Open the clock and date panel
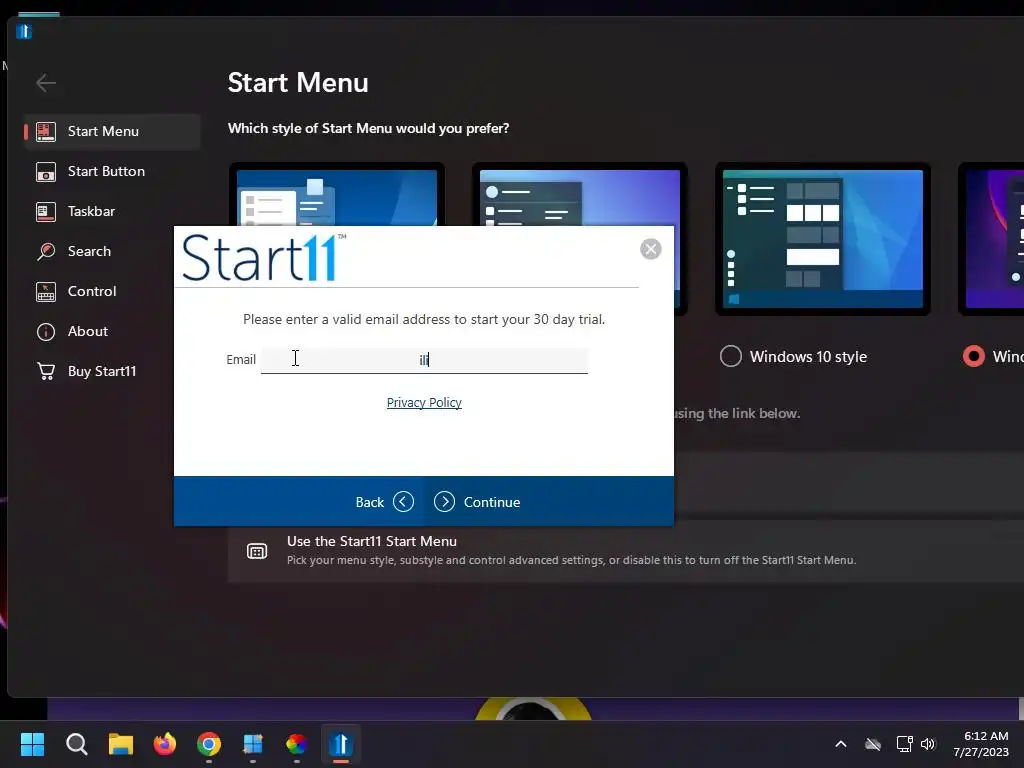Screen dimensions: 1024x768 point(981,744)
